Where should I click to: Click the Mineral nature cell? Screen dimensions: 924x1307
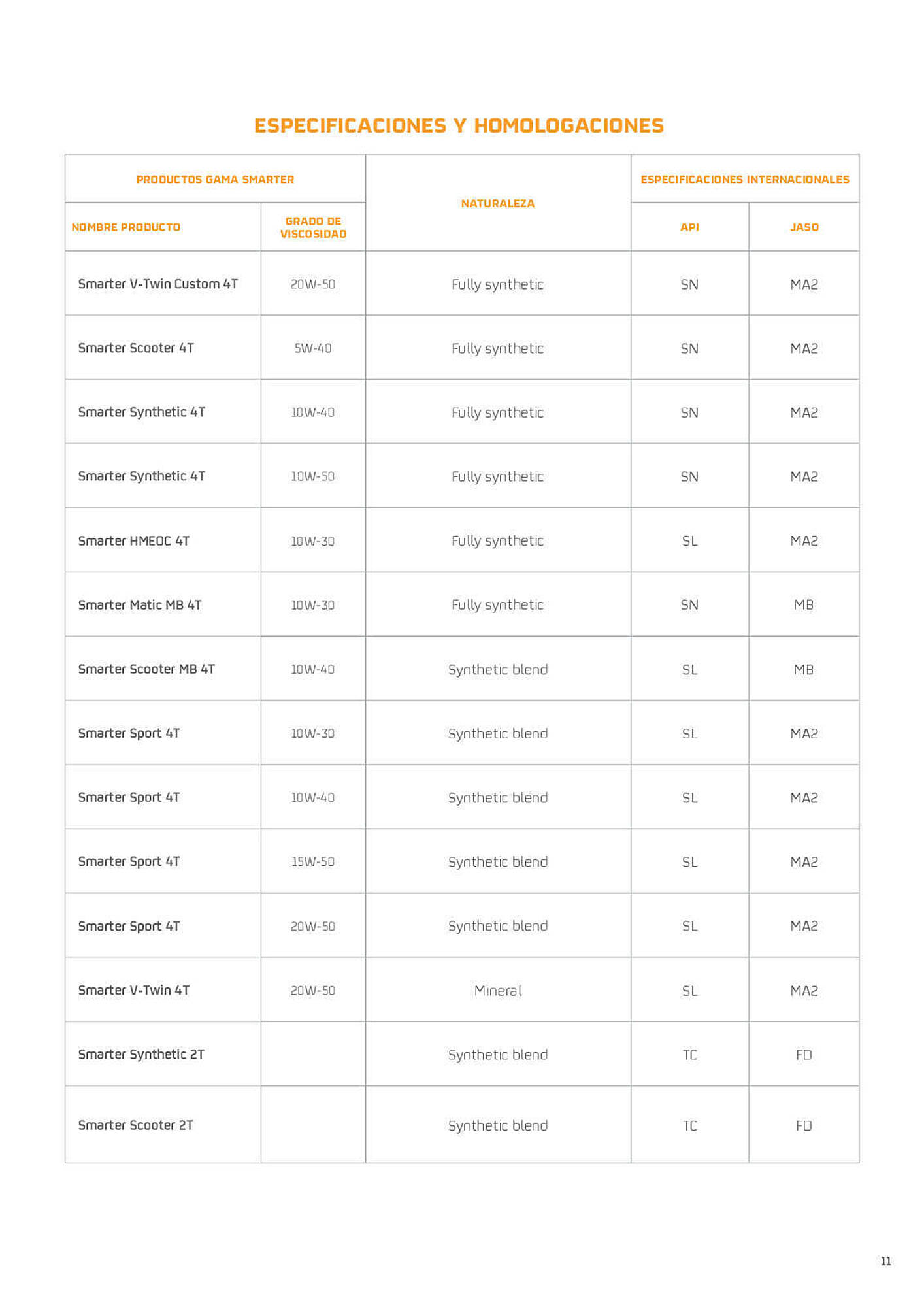tap(498, 991)
